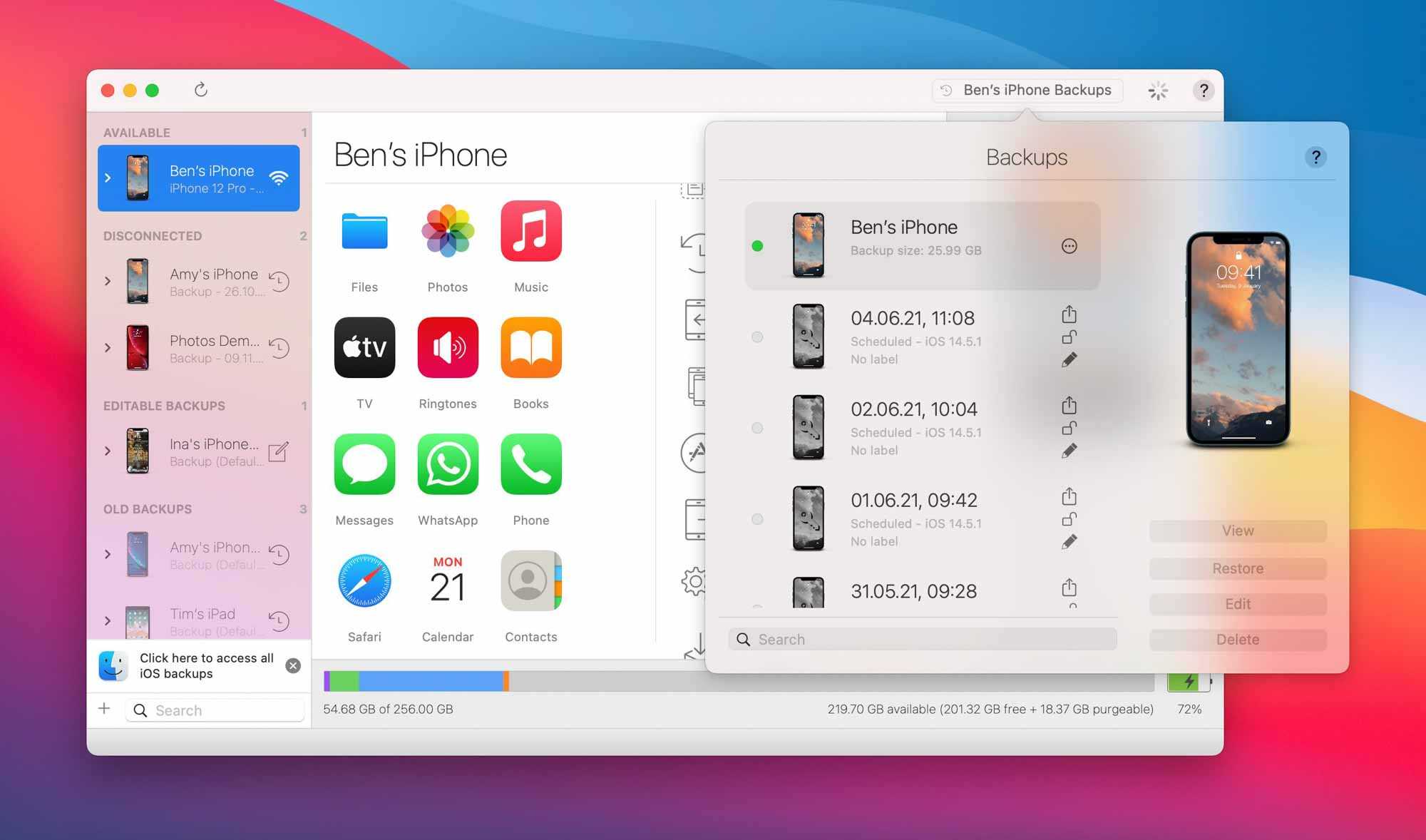The height and width of the screenshot is (840, 1426).
Task: Select the Backups panel tab
Action: [x=1025, y=90]
